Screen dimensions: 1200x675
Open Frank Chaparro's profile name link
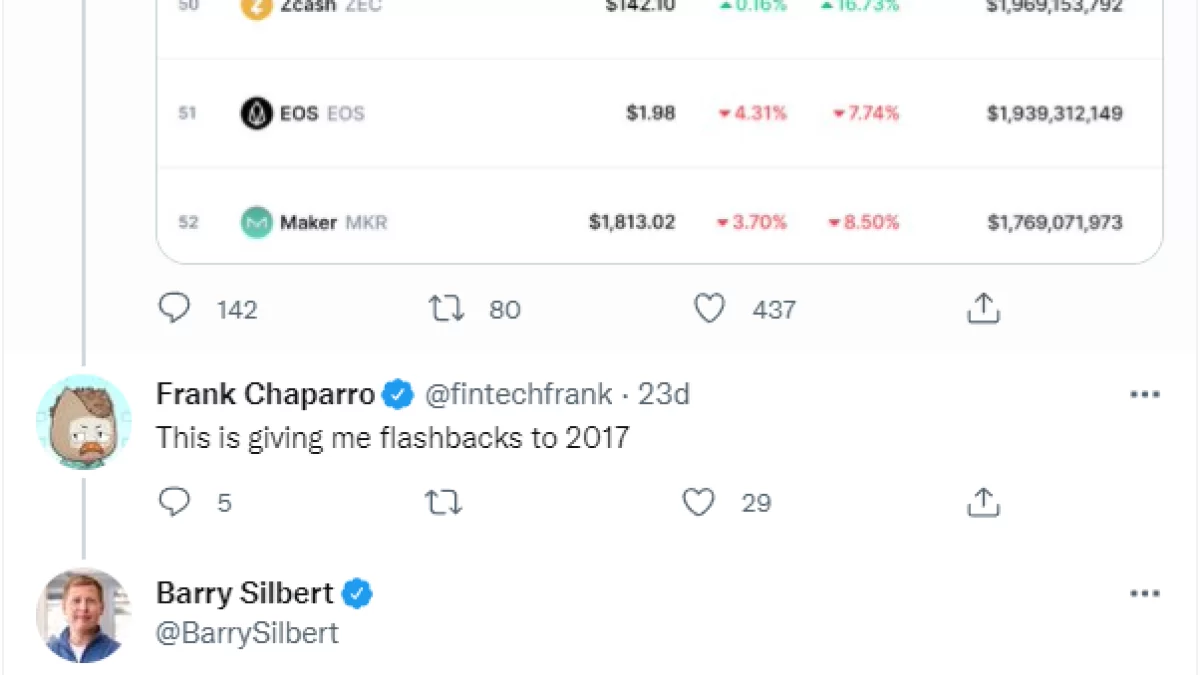[265, 395]
